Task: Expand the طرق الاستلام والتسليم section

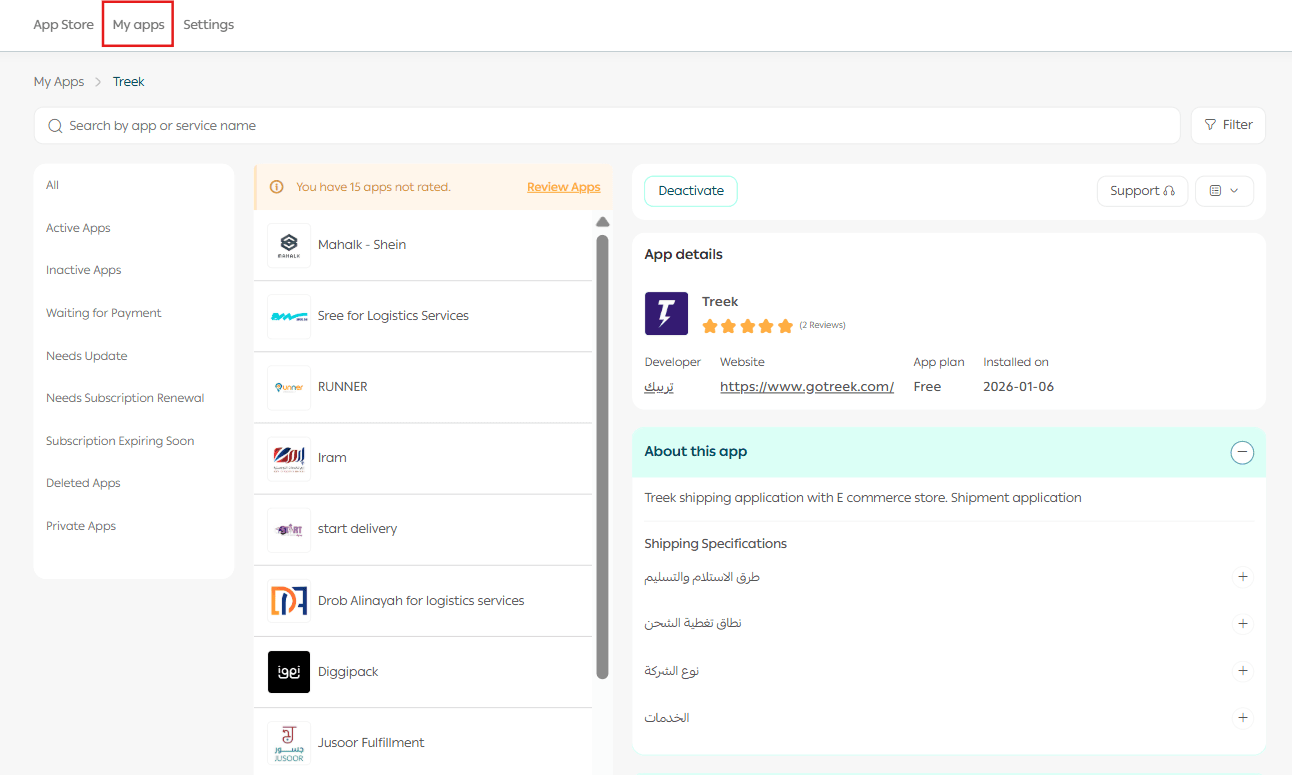Action: pos(1242,577)
